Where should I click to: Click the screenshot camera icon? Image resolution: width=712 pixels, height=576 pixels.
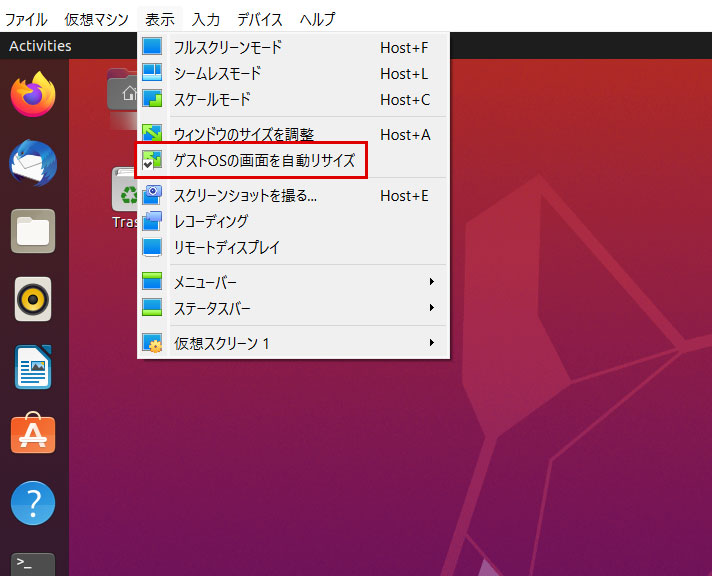152,194
